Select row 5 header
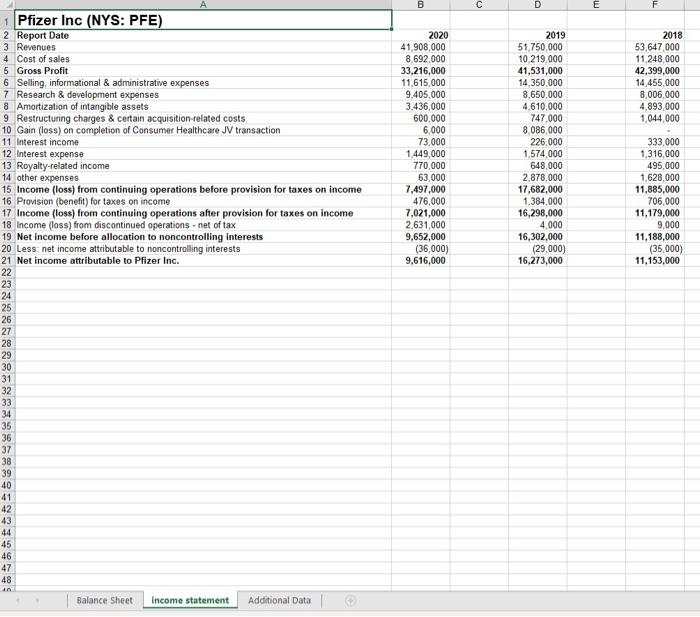700x617 pixels. click(x=7, y=71)
